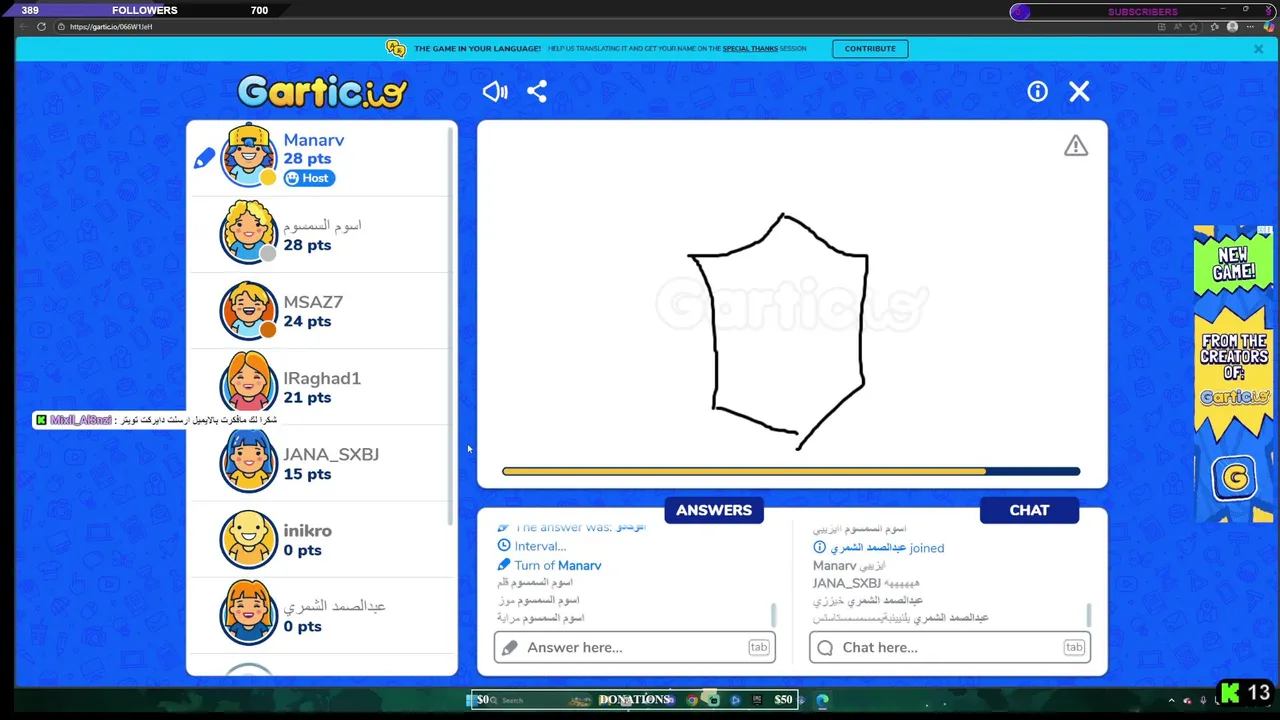Click the 'Turn of Manarv' message
Viewport: 1280px width, 720px height.
[550, 565]
